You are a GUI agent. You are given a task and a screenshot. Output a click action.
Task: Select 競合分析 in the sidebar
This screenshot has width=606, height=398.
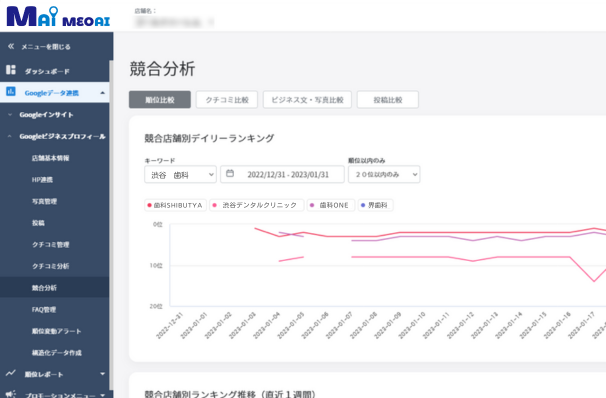pyautogui.click(x=54, y=287)
